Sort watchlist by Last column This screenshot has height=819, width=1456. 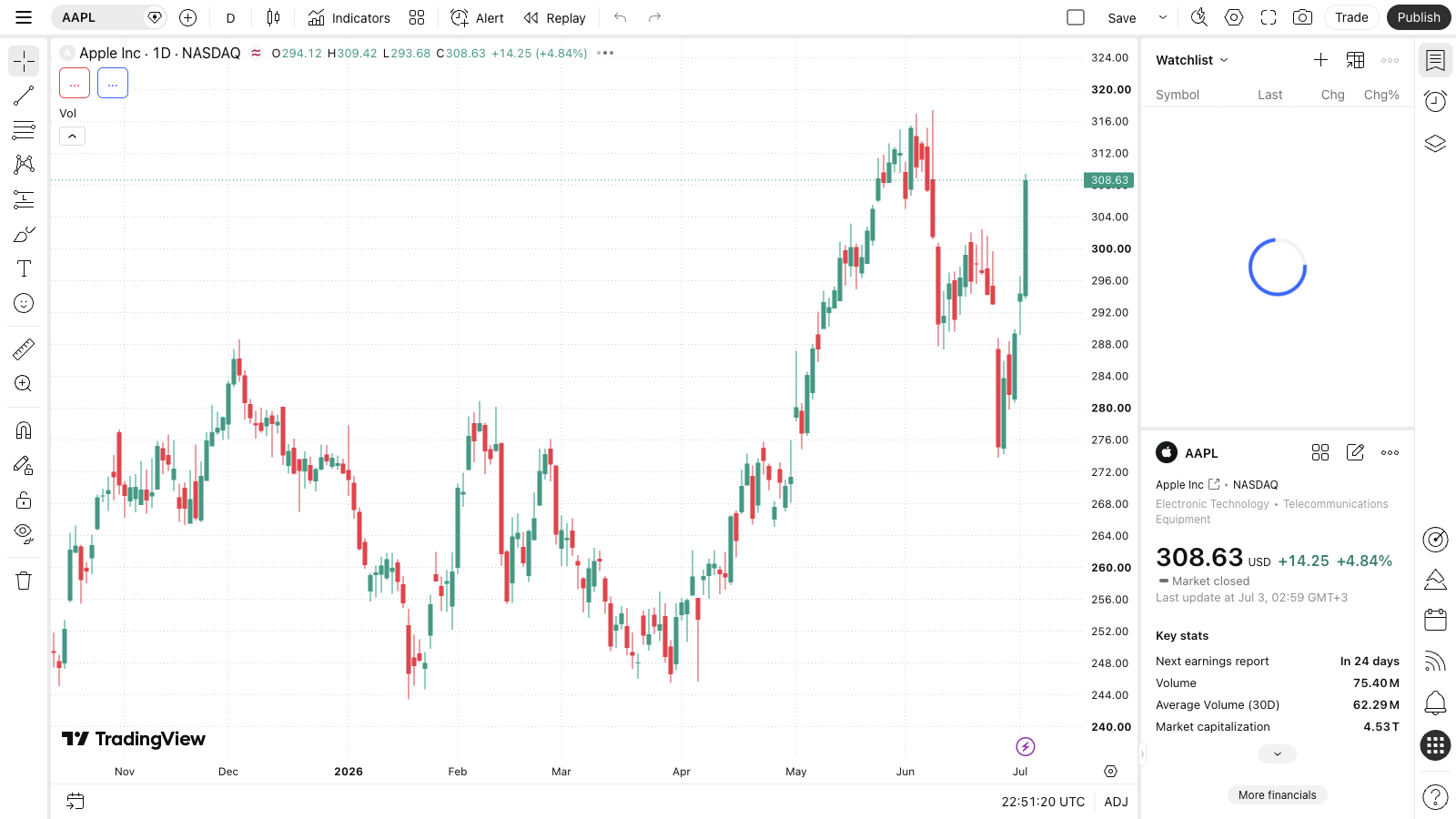tap(1270, 95)
